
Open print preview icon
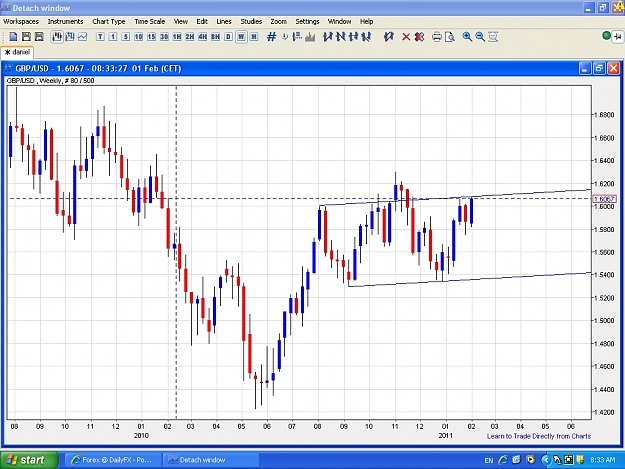[450, 37]
